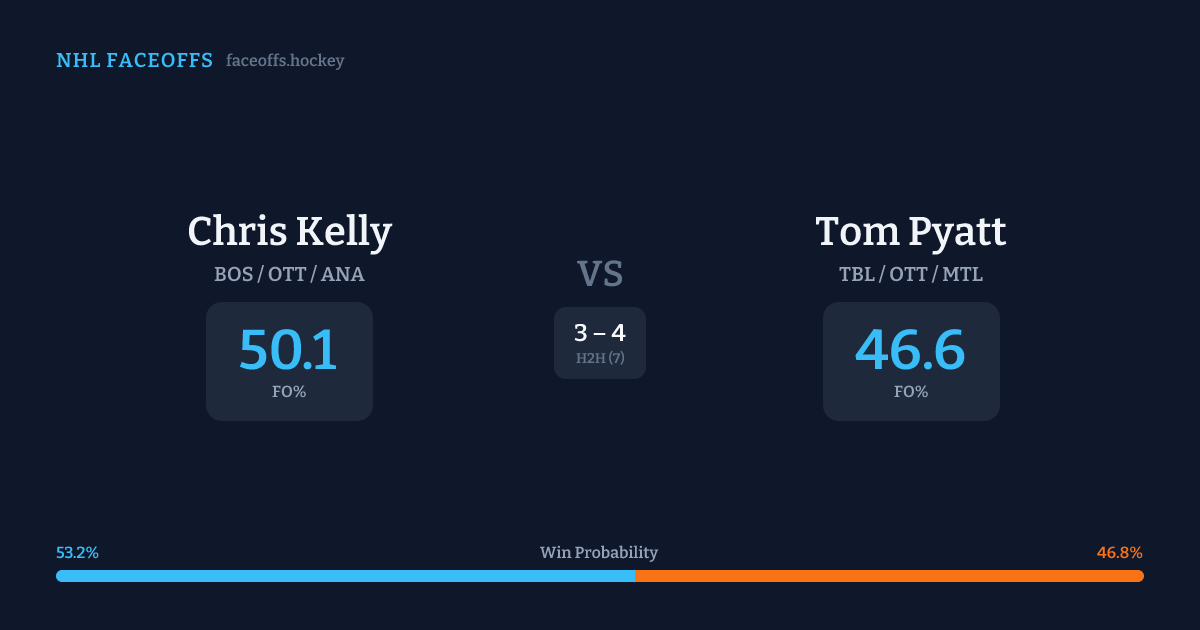Click the VS text between players
Image resolution: width=1200 pixels, height=630 pixels.
tap(600, 274)
